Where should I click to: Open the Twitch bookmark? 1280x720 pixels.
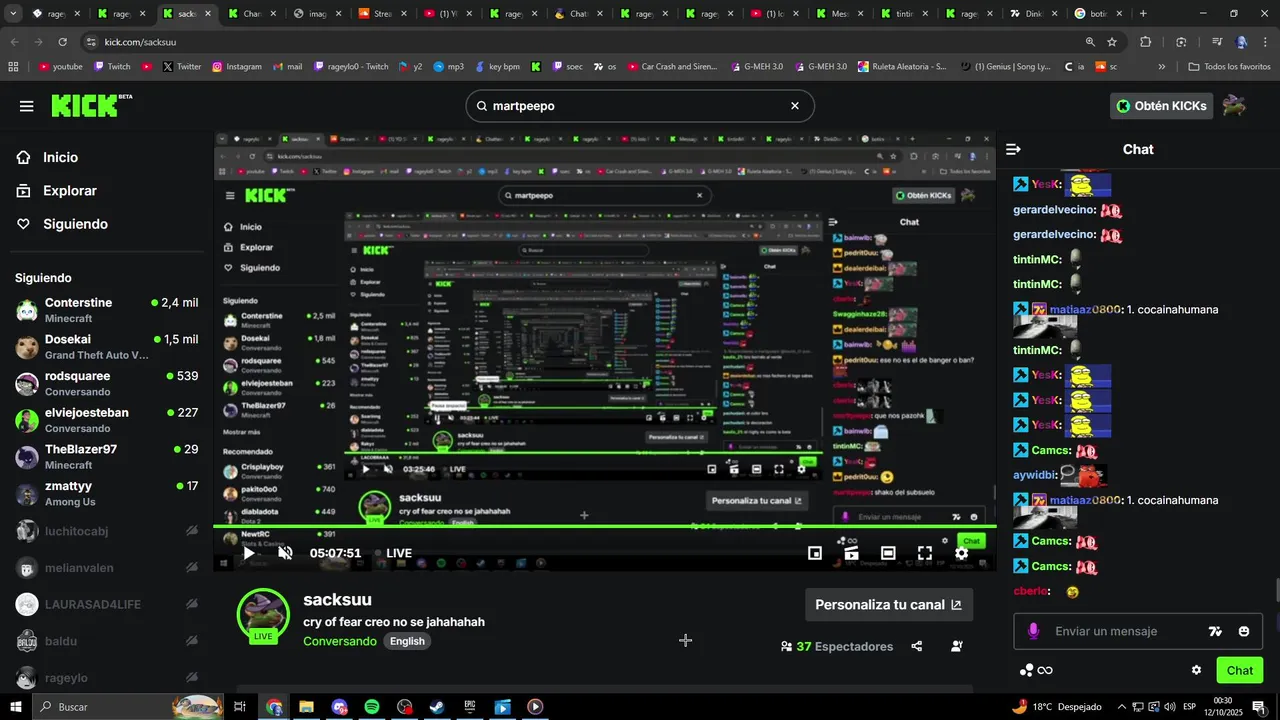pos(112,67)
